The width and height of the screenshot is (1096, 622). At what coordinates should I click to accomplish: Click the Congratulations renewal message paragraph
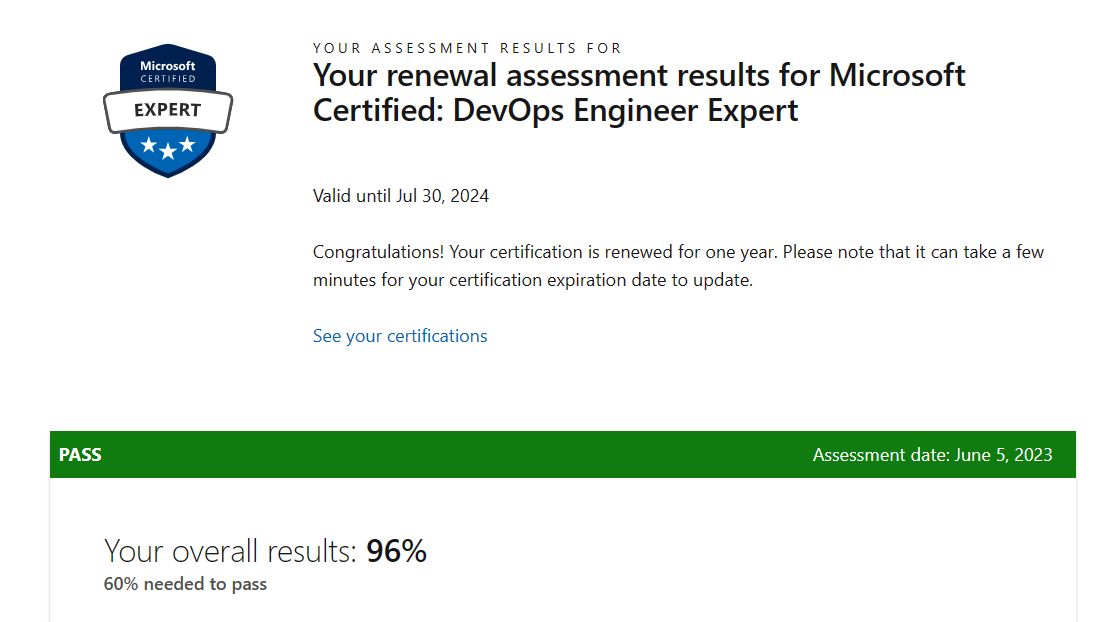coord(678,266)
